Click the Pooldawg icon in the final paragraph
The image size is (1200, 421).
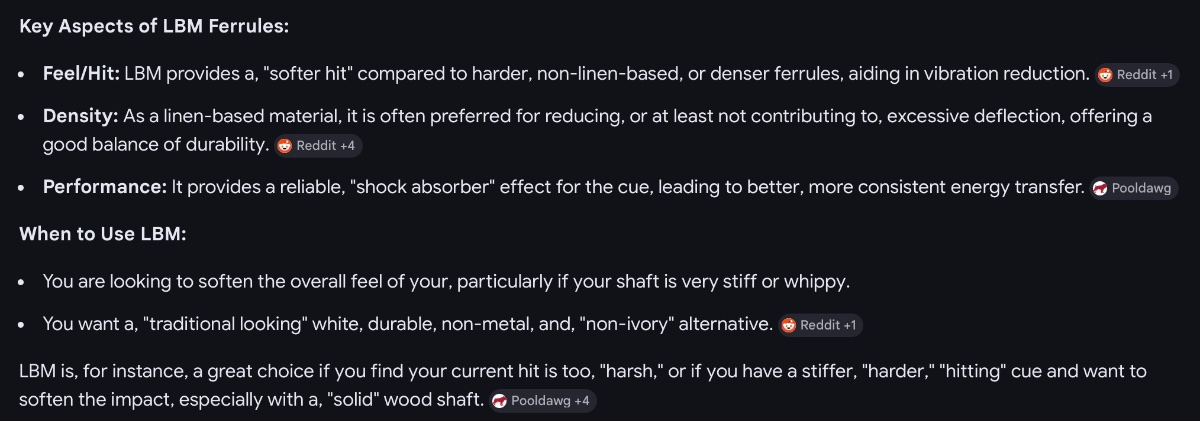pyautogui.click(x=499, y=401)
